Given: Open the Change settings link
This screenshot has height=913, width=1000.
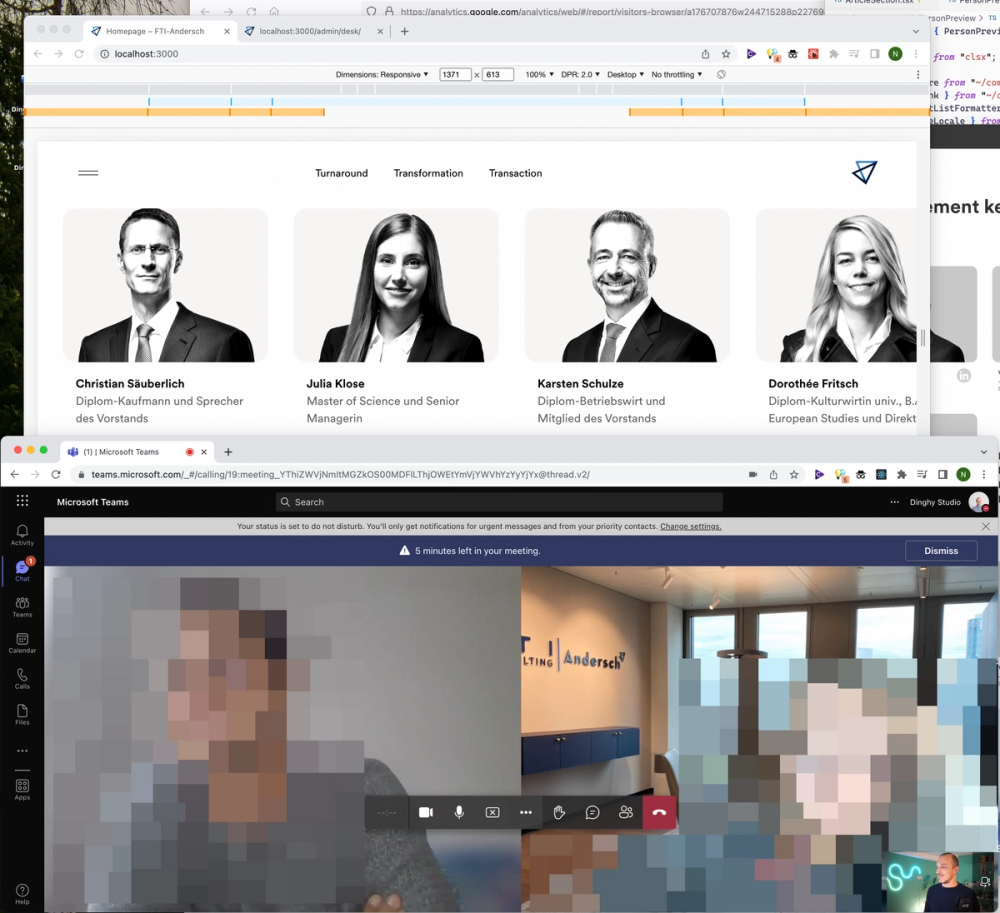Looking at the screenshot, I should tap(691, 527).
